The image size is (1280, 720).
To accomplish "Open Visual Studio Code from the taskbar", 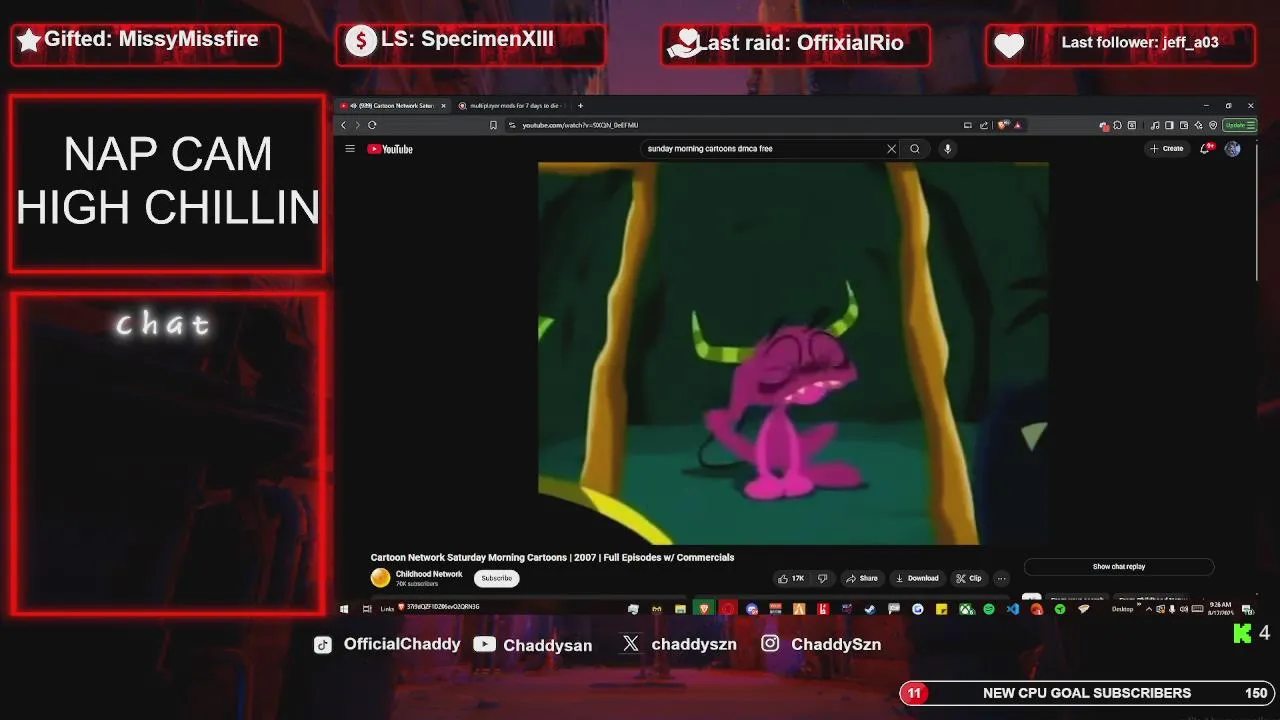I will pos(1013,608).
